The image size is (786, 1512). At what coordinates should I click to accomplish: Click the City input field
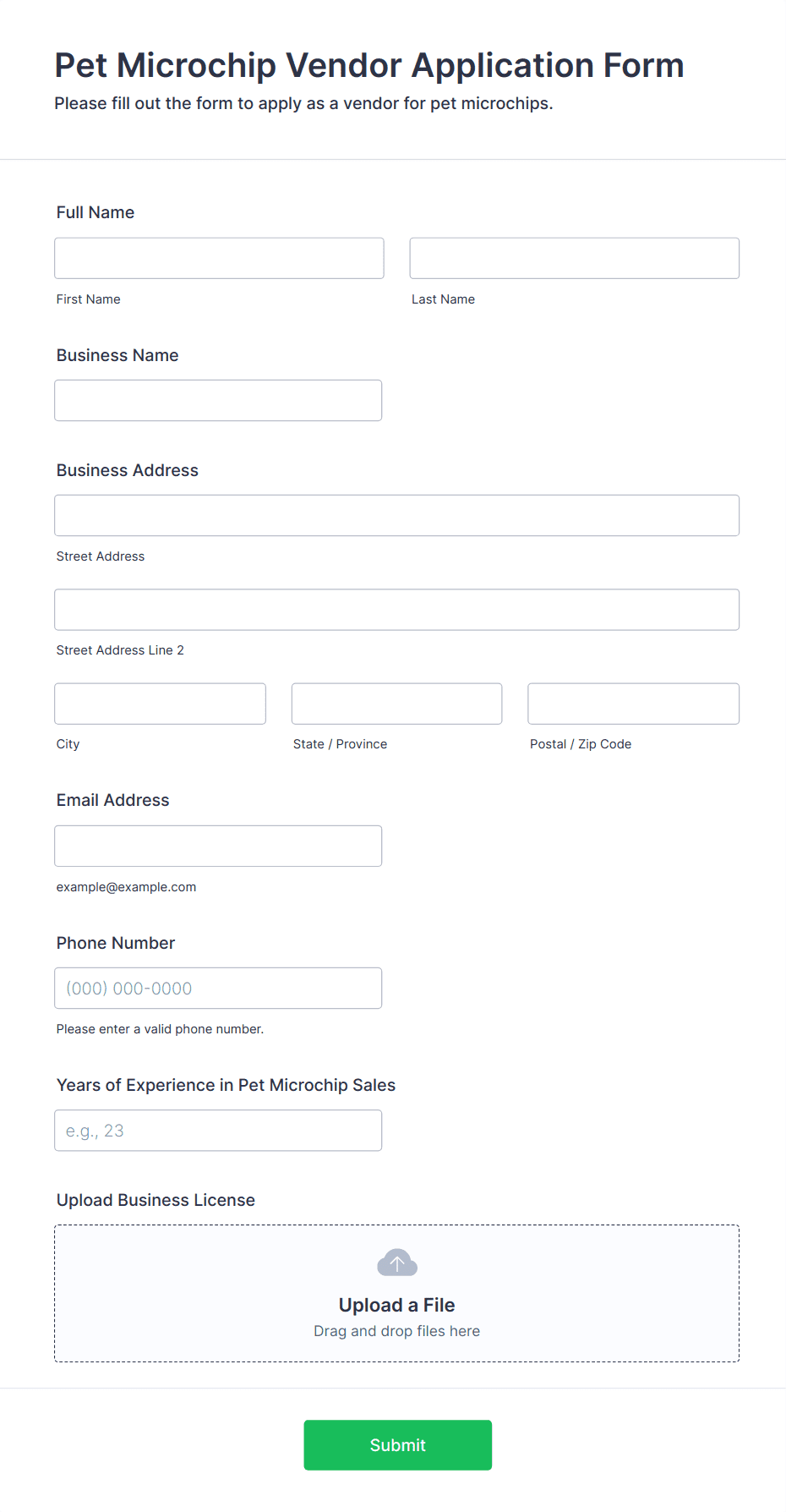[160, 704]
